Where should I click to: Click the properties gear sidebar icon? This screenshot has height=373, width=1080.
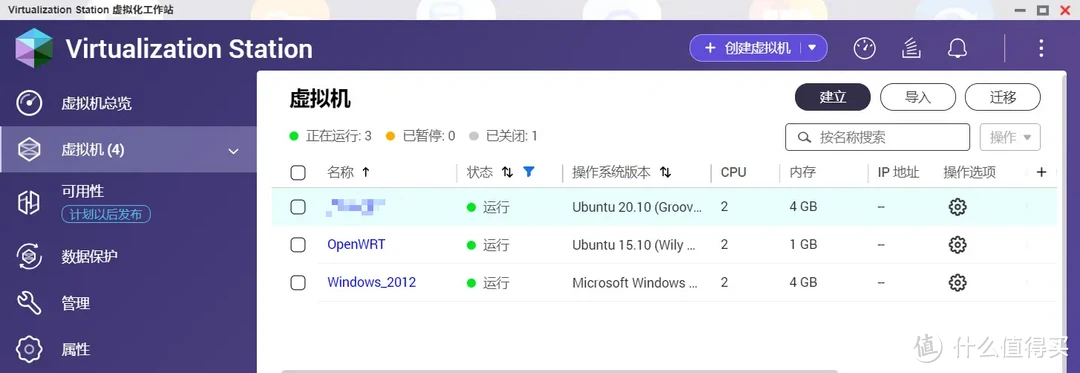coord(29,349)
